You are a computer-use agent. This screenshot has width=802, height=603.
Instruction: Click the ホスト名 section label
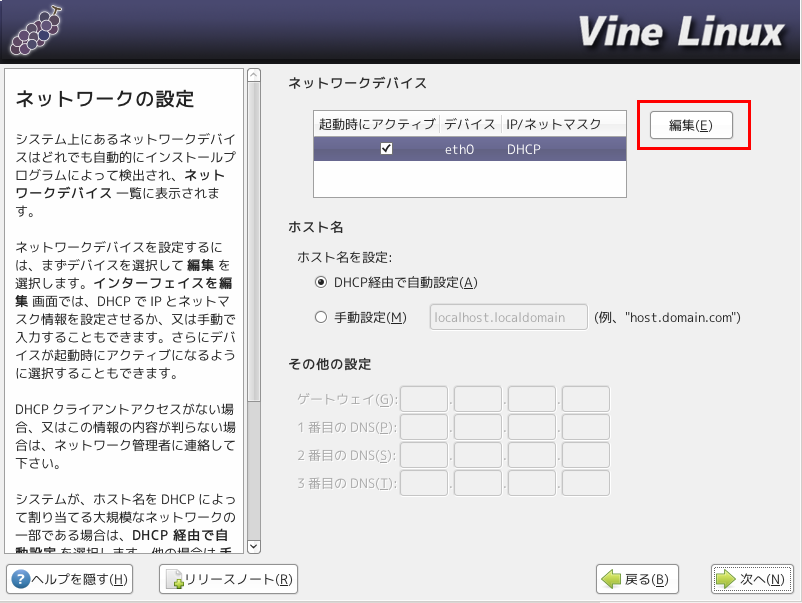tap(316, 227)
